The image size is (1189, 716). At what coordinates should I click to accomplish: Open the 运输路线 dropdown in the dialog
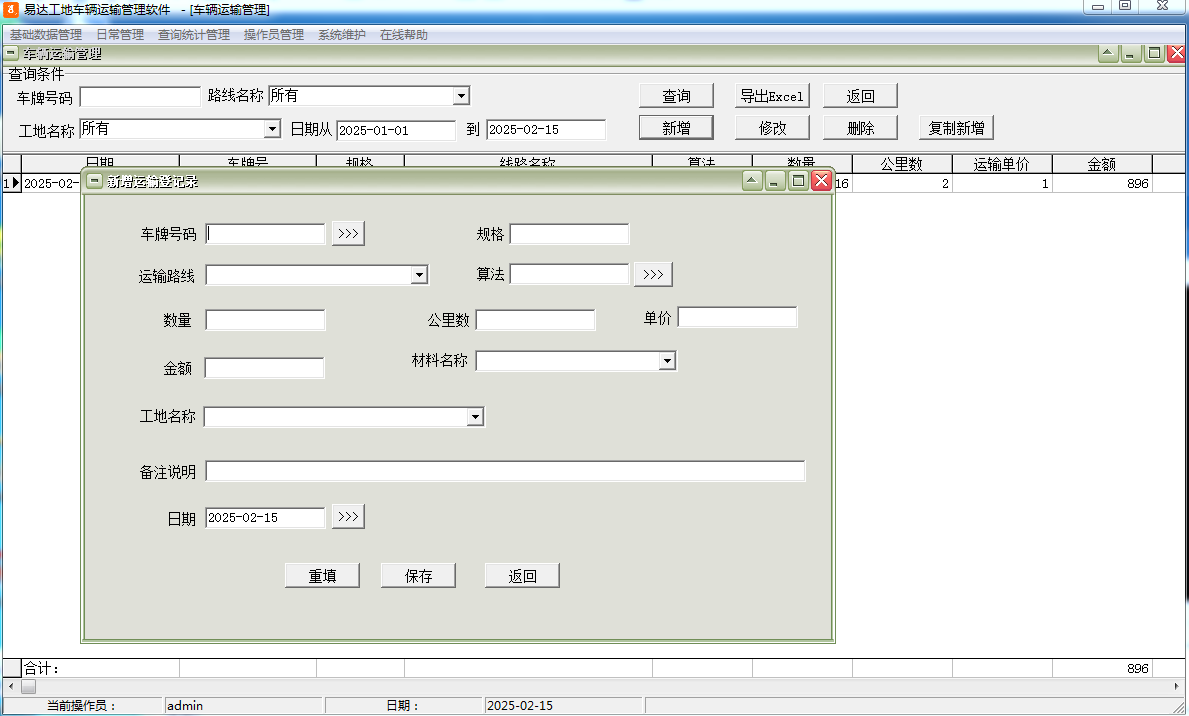(x=421, y=274)
